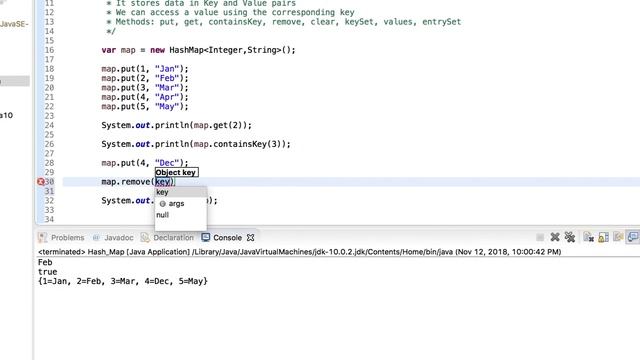The height and width of the screenshot is (360, 640).
Task: Click the Javadoc tab icon
Action: point(96,238)
